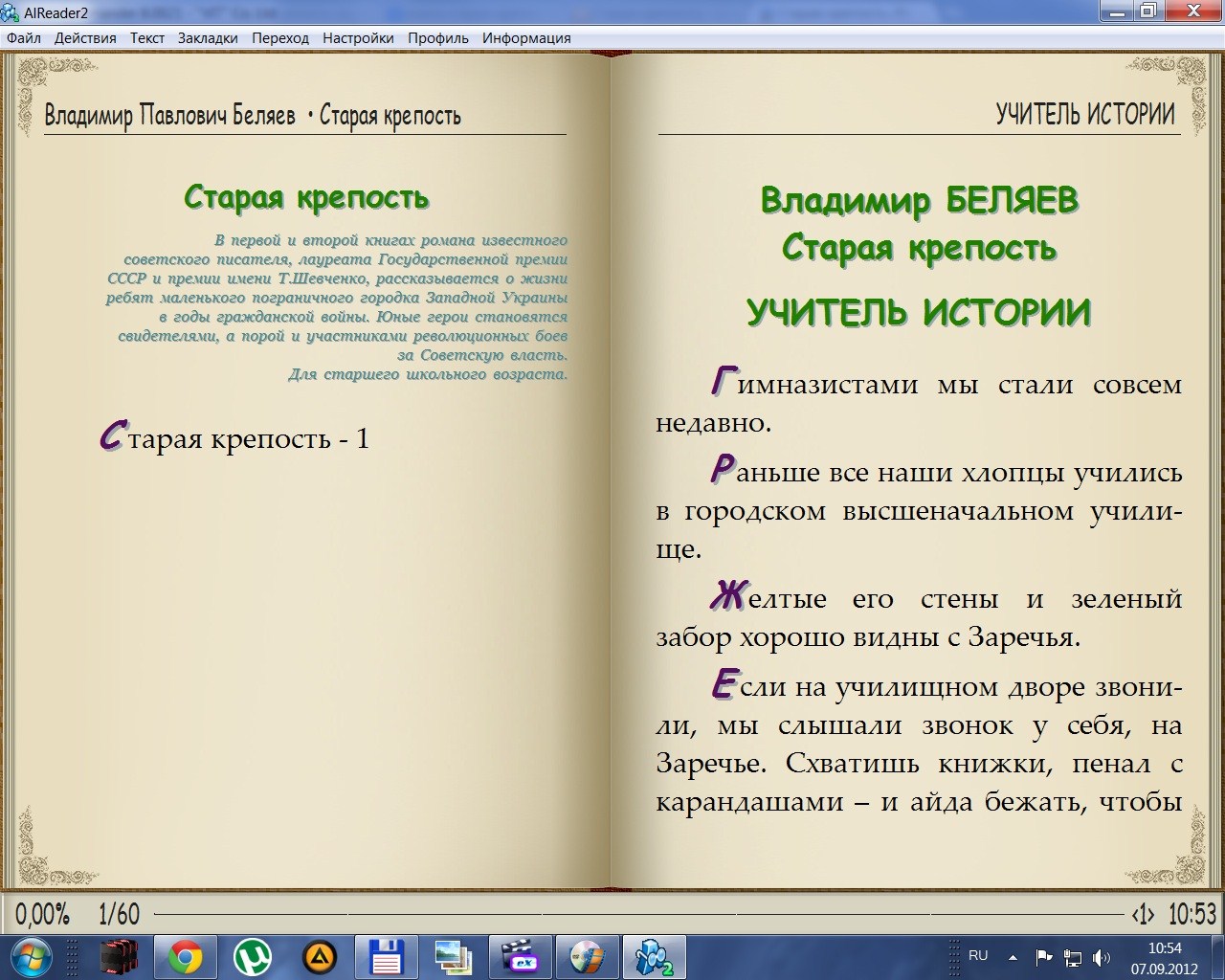Open the Закладки menu
The height and width of the screenshot is (980, 1225).
208,38
